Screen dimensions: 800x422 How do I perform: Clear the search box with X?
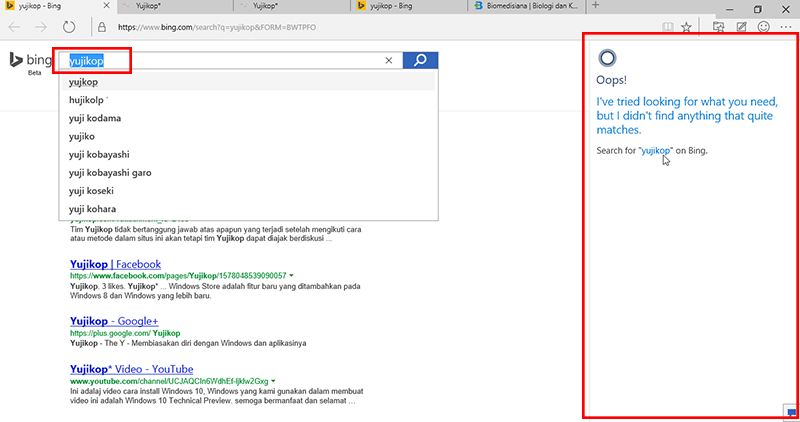pos(389,61)
